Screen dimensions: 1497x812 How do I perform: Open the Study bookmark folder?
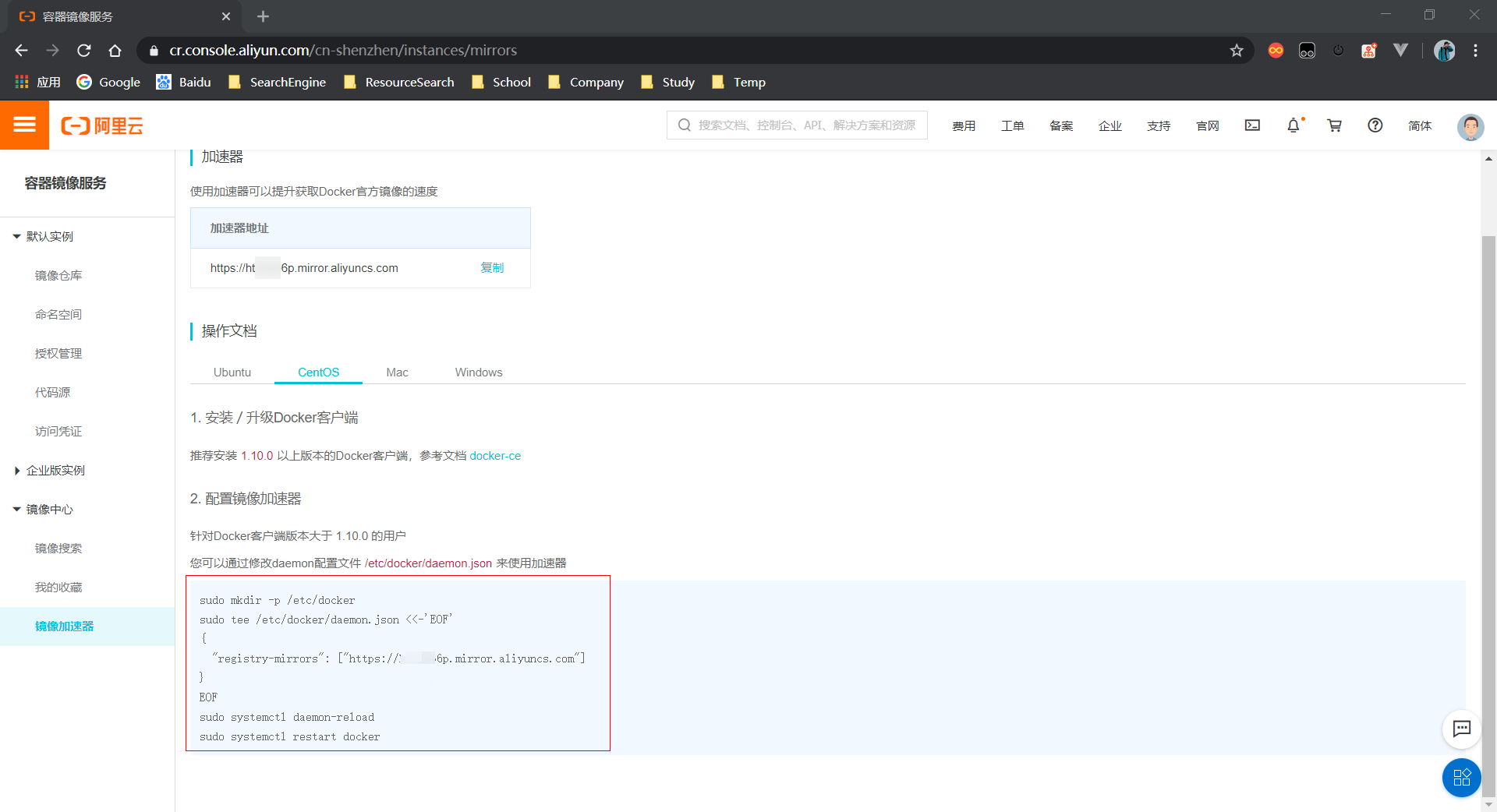(x=667, y=82)
